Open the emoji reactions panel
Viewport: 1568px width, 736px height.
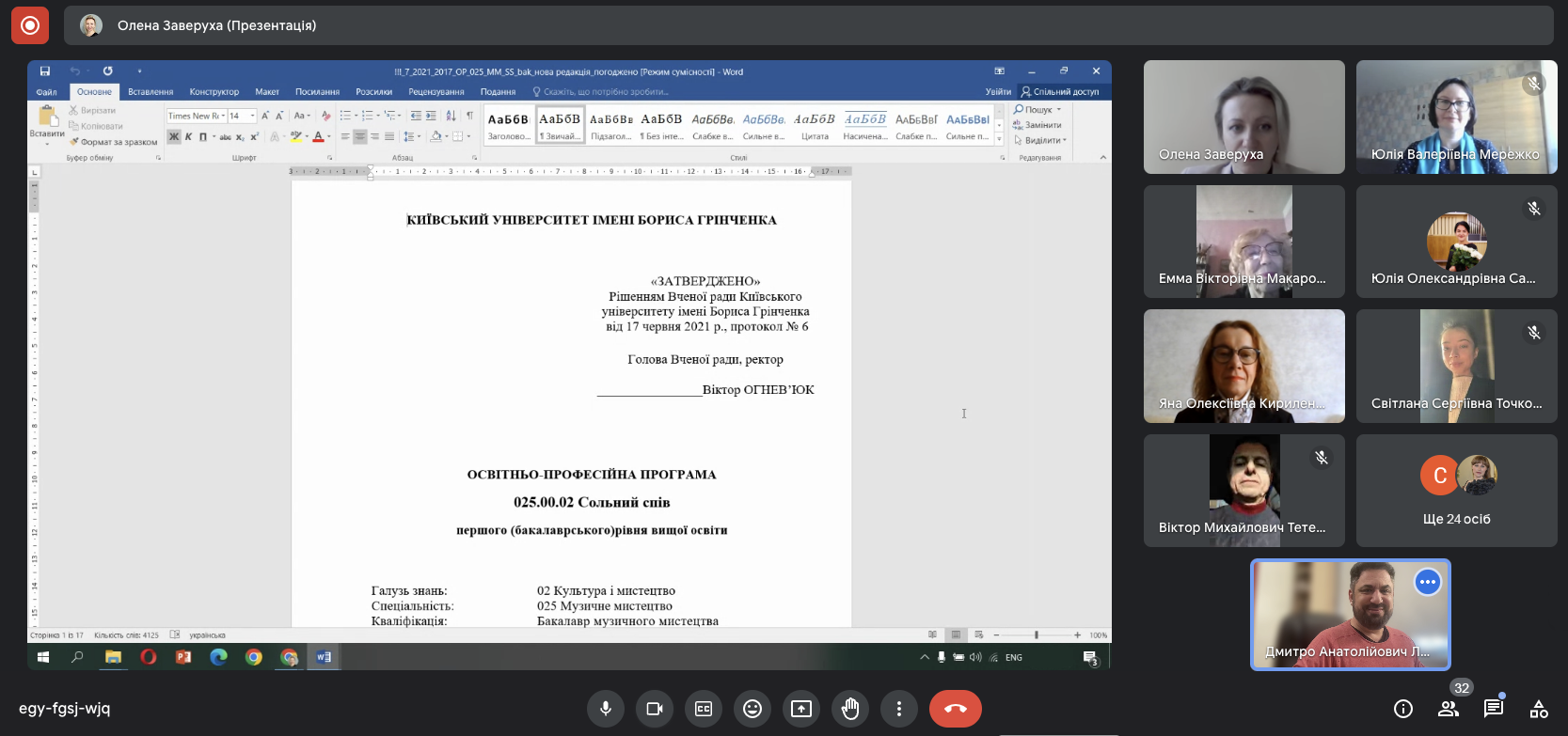tap(752, 709)
